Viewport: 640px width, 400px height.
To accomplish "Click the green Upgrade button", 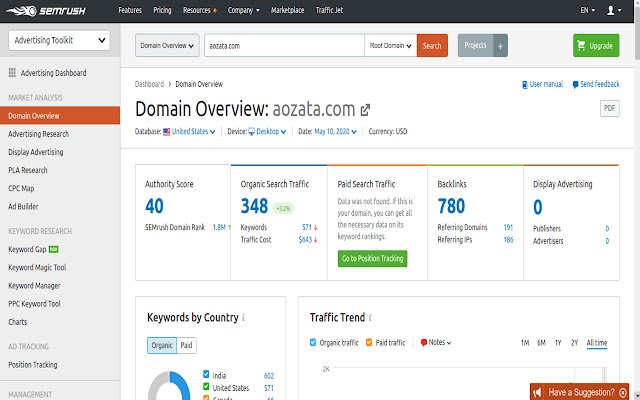I will [x=596, y=46].
